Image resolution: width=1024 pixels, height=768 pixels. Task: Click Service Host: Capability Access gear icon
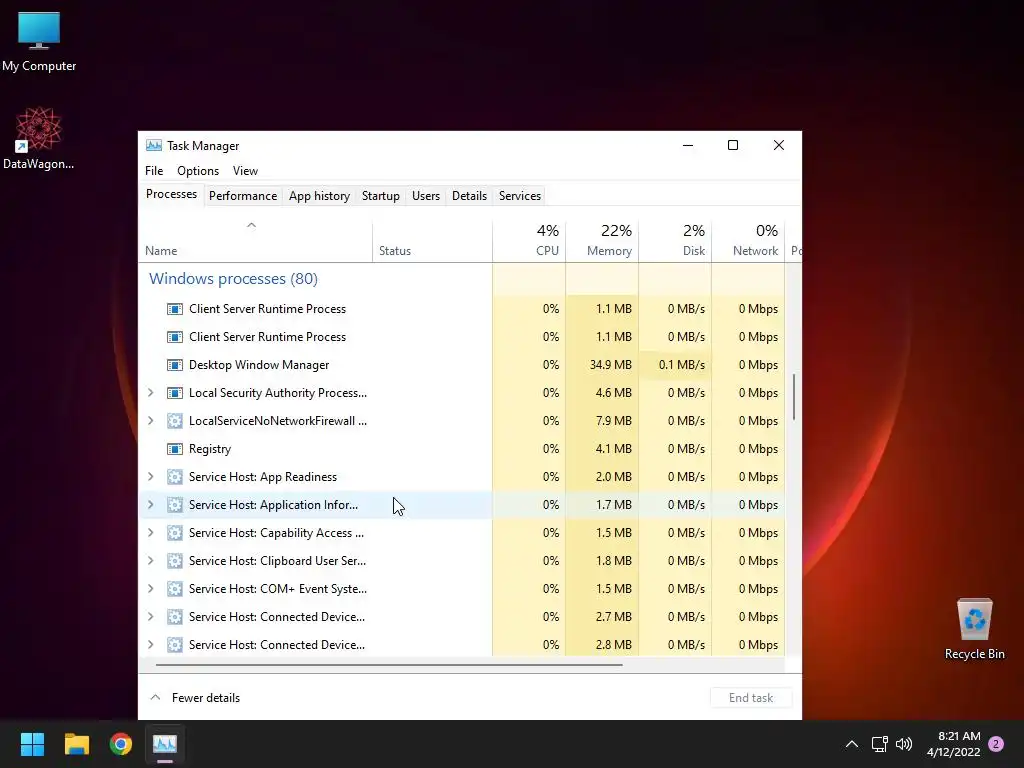(x=174, y=533)
